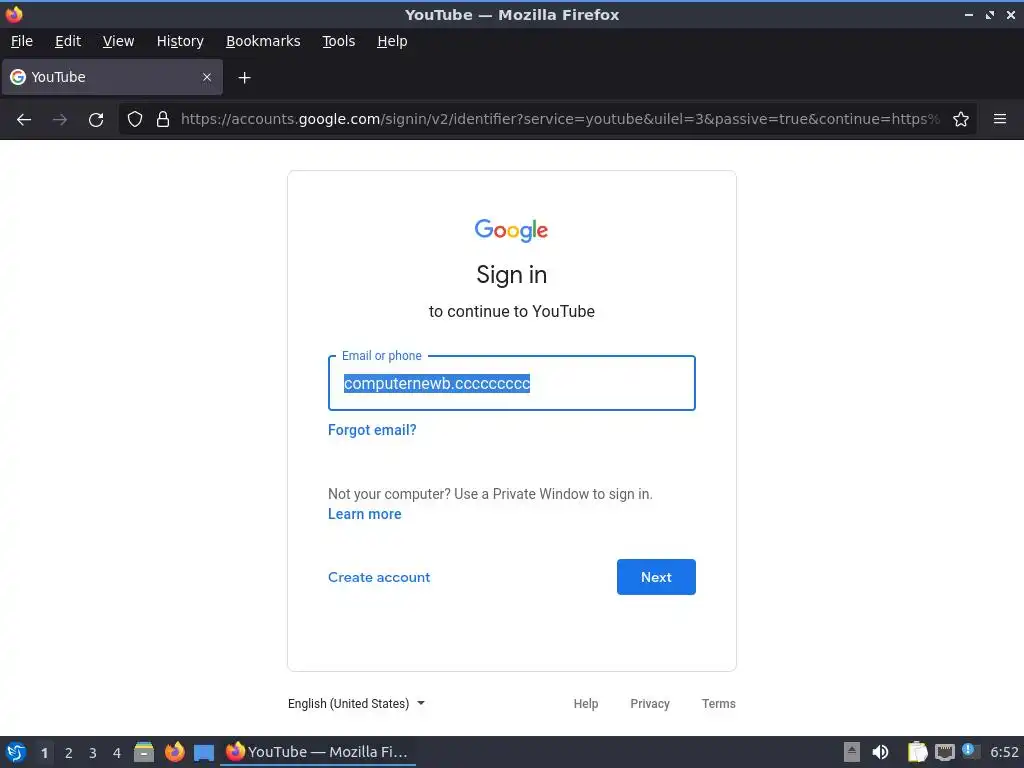The image size is (1024, 768).
Task: Maximize the Firefox window
Action: [990, 14]
